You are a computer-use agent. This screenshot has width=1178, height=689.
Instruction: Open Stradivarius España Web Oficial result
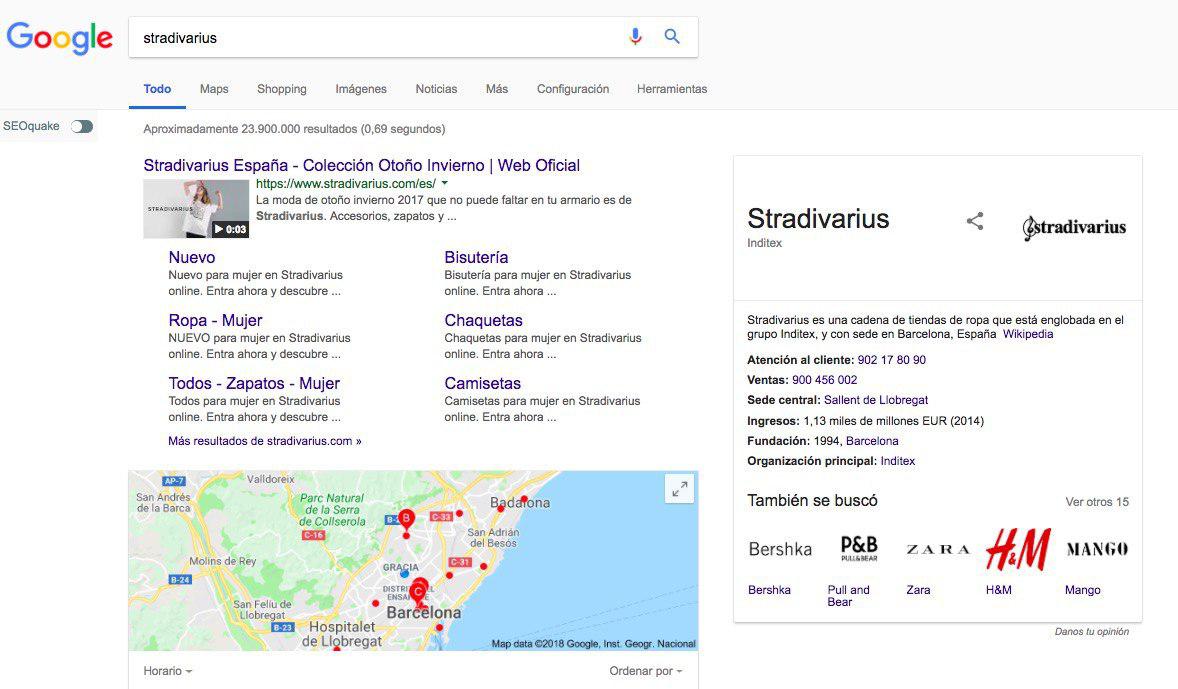(361, 165)
